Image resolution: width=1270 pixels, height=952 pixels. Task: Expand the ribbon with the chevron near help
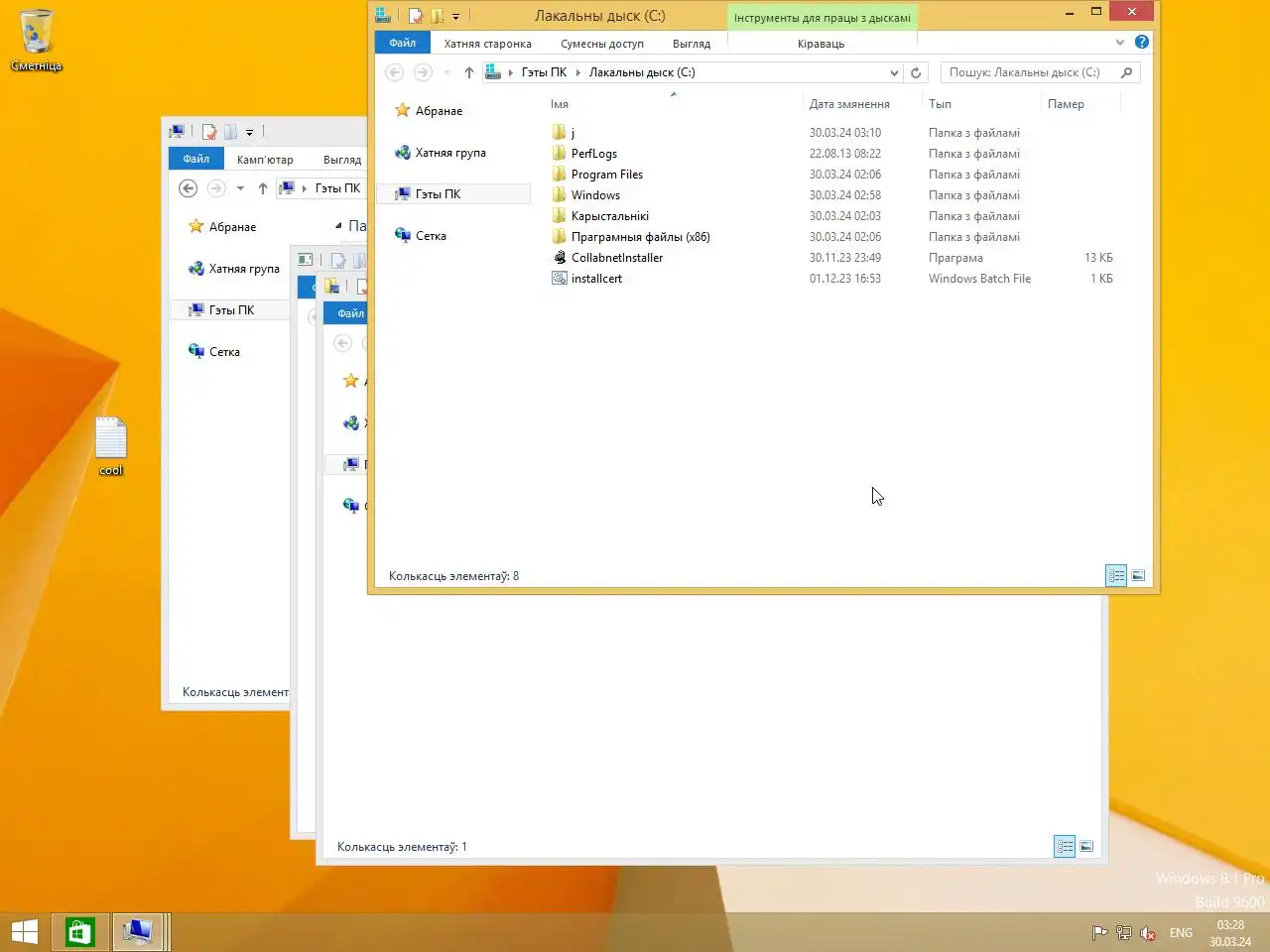point(1120,42)
